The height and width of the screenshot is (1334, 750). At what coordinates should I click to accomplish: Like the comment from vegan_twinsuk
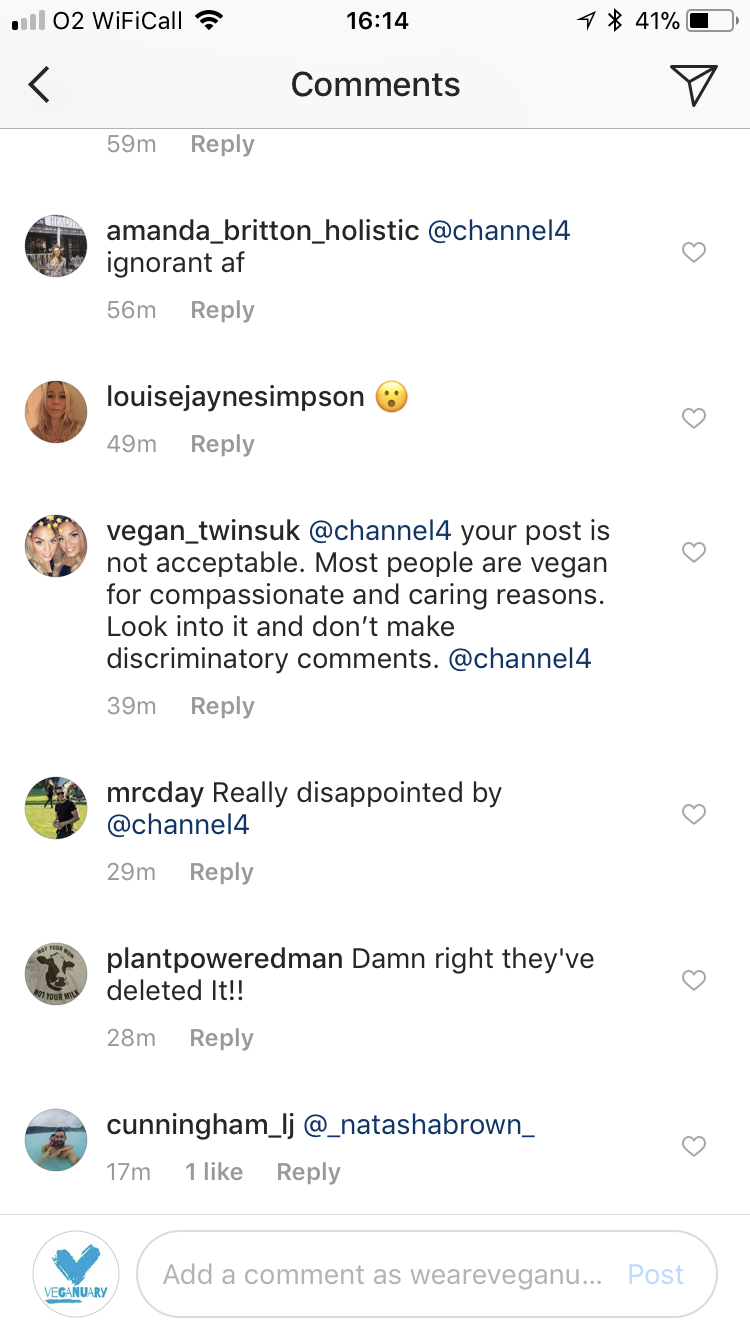tap(693, 551)
